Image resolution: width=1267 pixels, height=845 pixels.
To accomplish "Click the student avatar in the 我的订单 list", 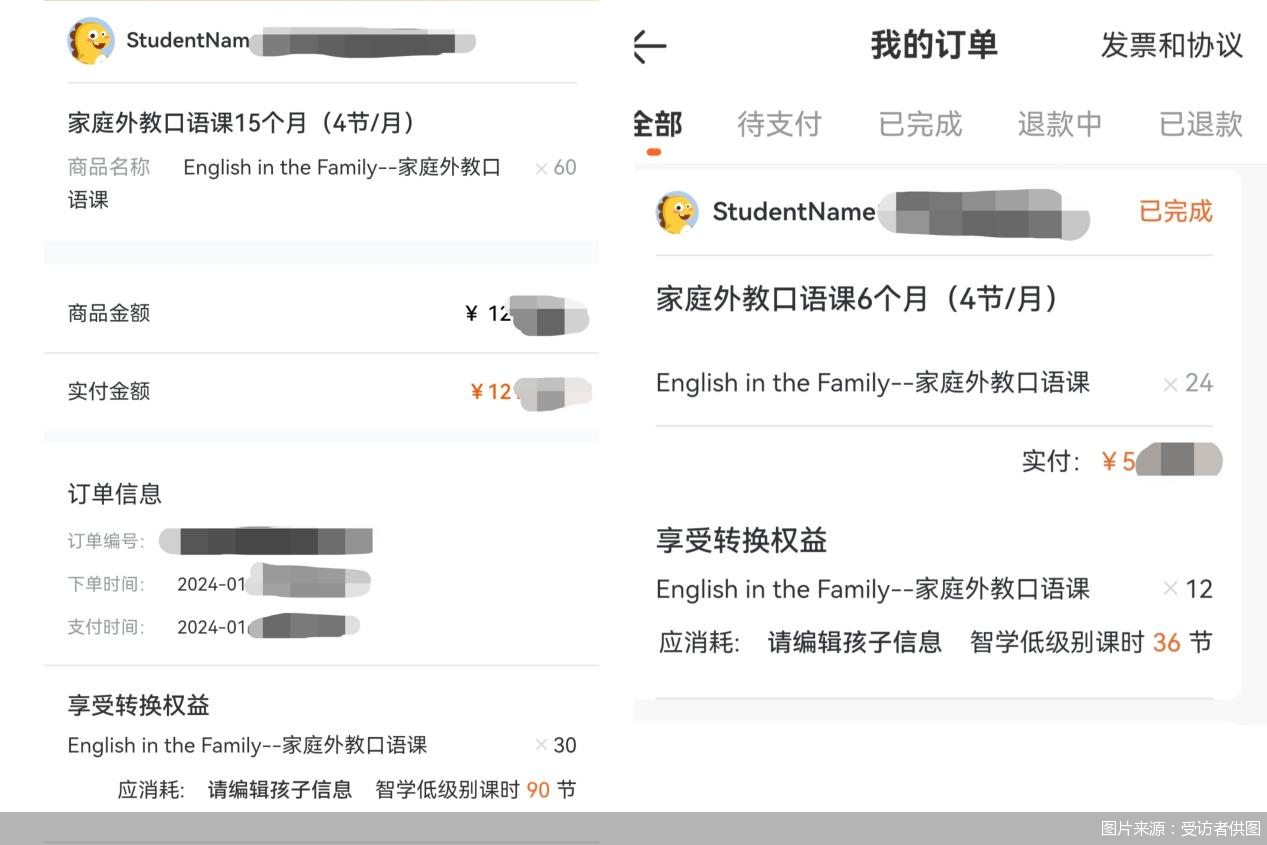I will coord(678,212).
